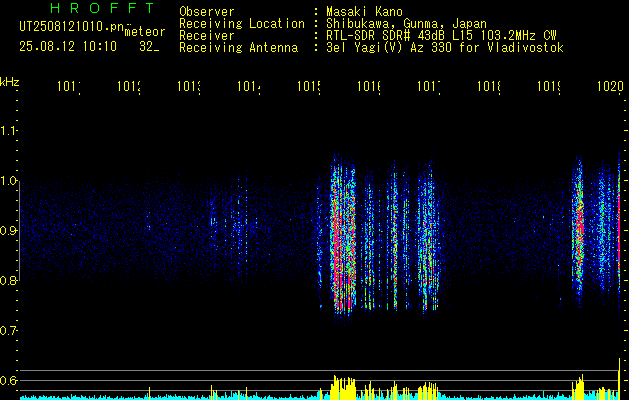Click the date stamp 25.08.12 10:10

click(68, 47)
